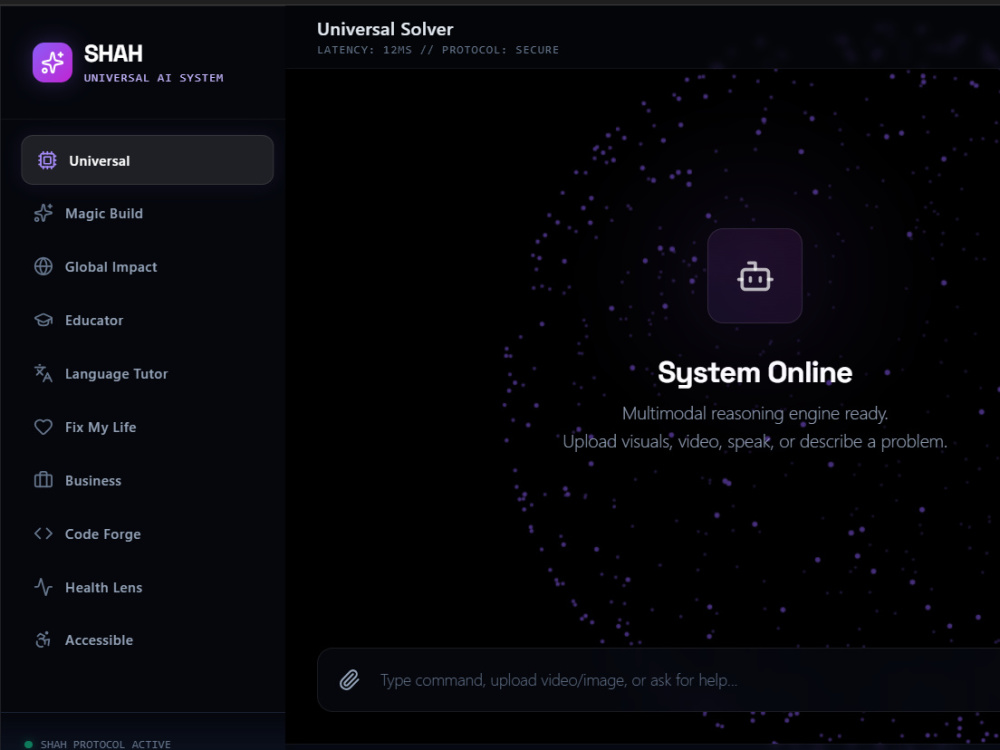
Task: Click the Universal chip icon
Action: pos(47,160)
